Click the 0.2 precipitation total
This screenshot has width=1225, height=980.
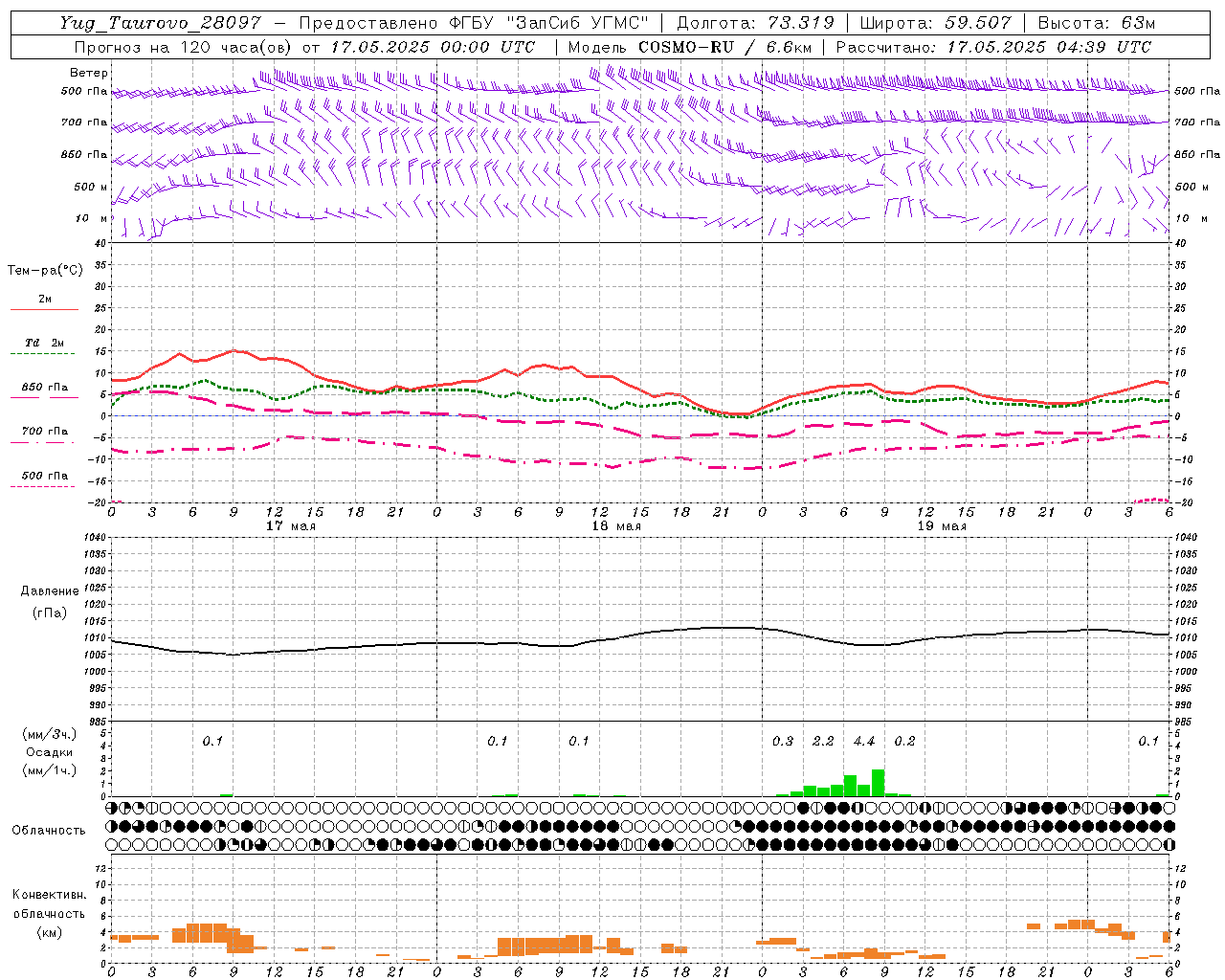click(904, 741)
